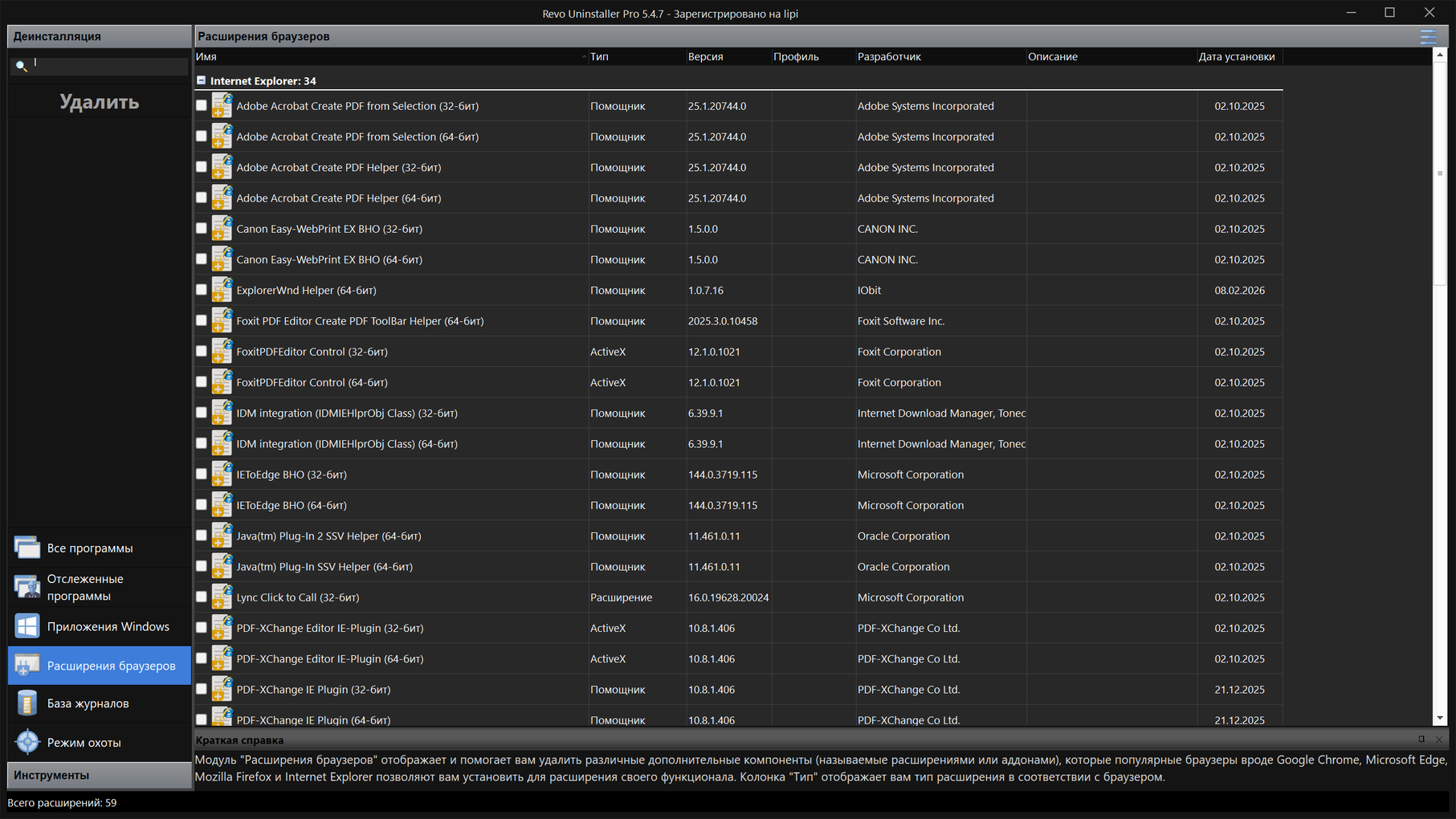
Task: Click icon of PDF-XChange IE Plugin (32-бит)
Action: 222,689
